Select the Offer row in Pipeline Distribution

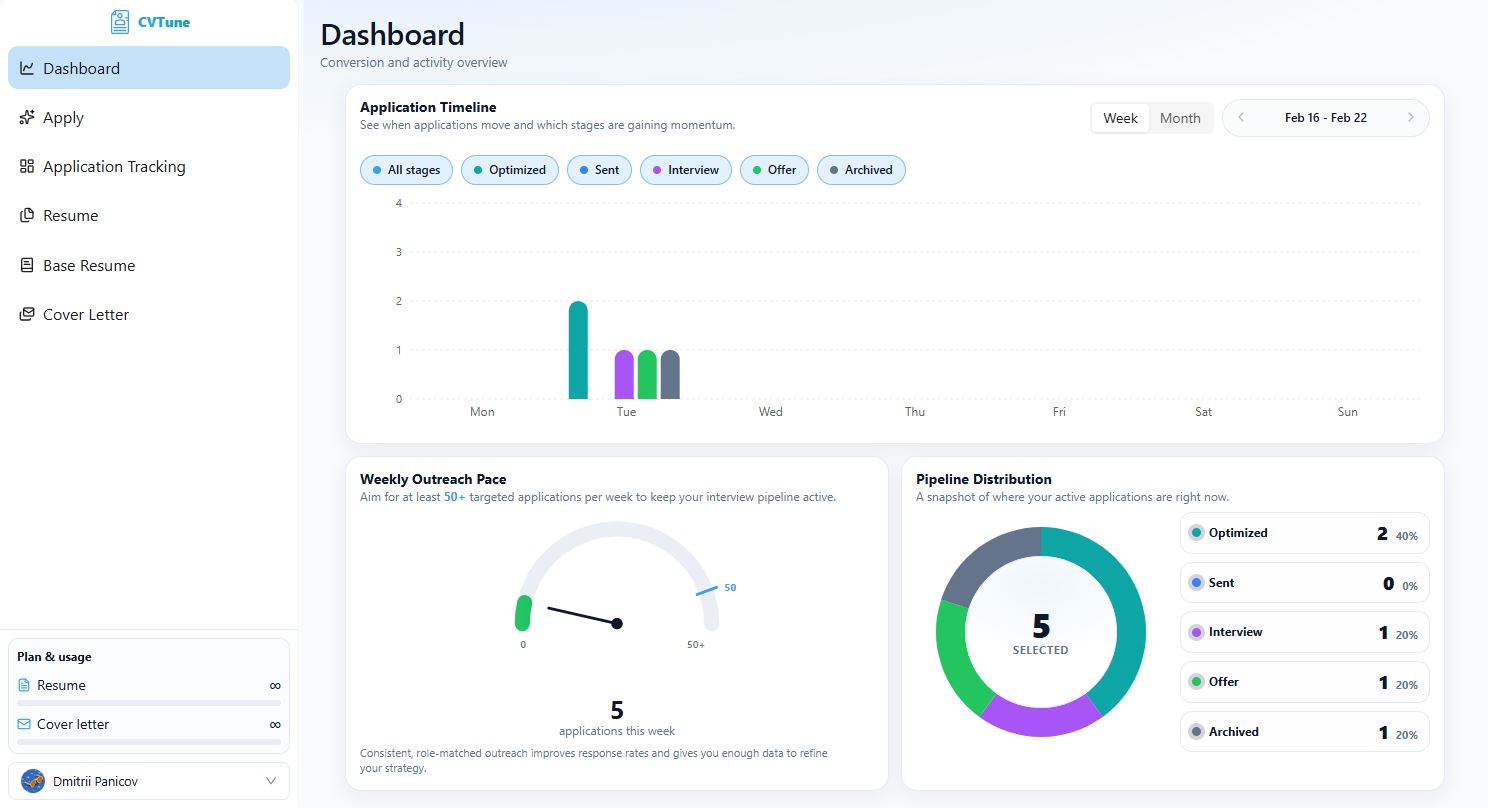tap(1304, 682)
